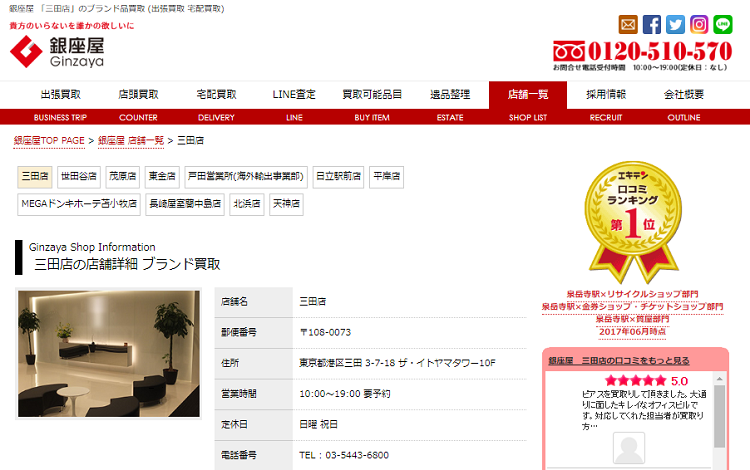The width and height of the screenshot is (750, 470).
Task: Click the 三田店 office lobby photo
Action: tap(109, 354)
